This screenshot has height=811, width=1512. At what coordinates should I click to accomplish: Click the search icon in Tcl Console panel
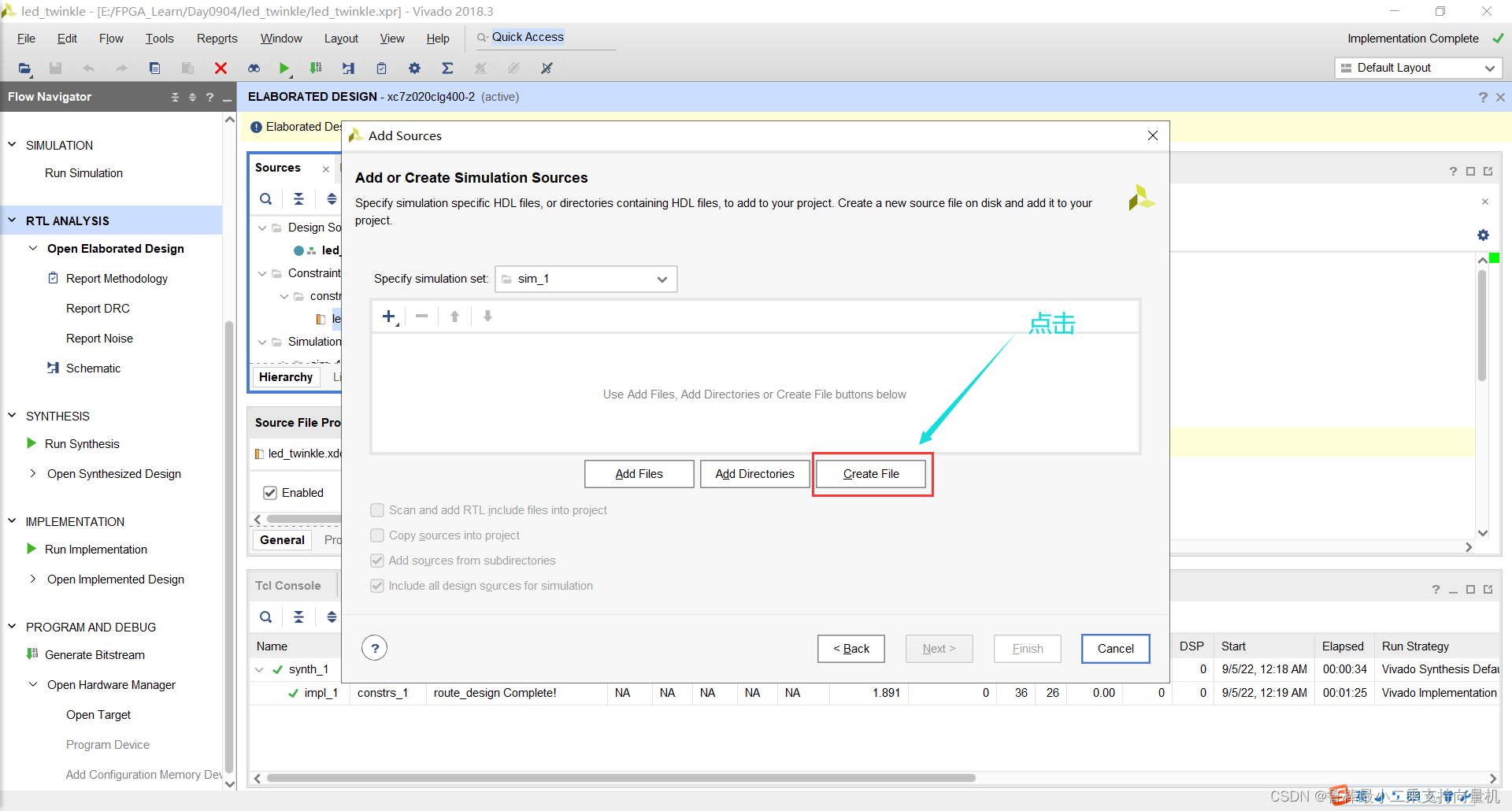click(x=266, y=617)
